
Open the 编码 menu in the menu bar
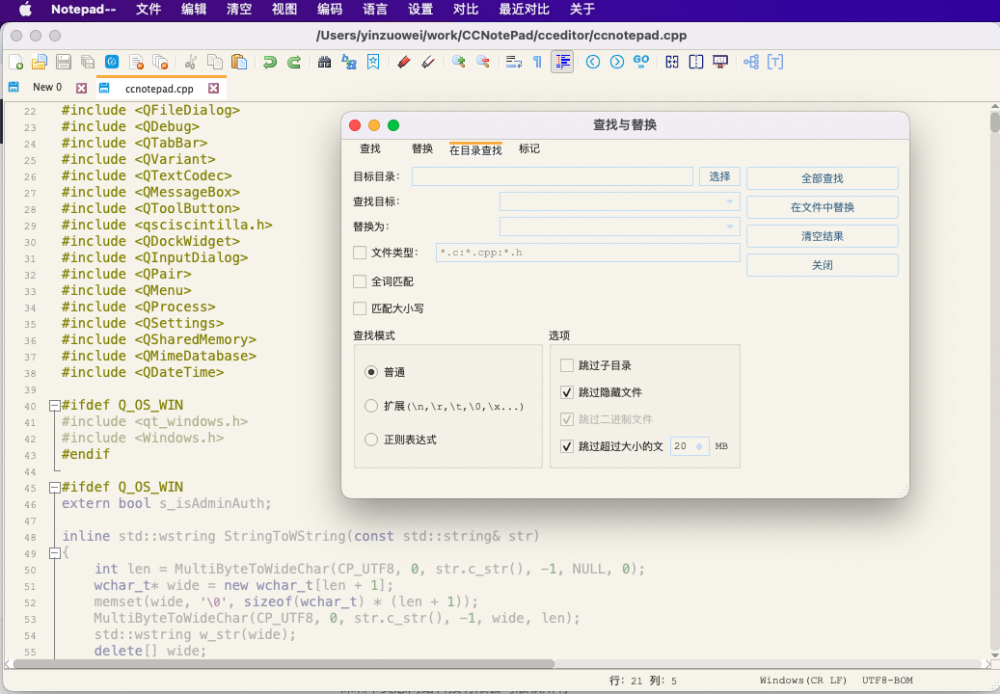329,10
